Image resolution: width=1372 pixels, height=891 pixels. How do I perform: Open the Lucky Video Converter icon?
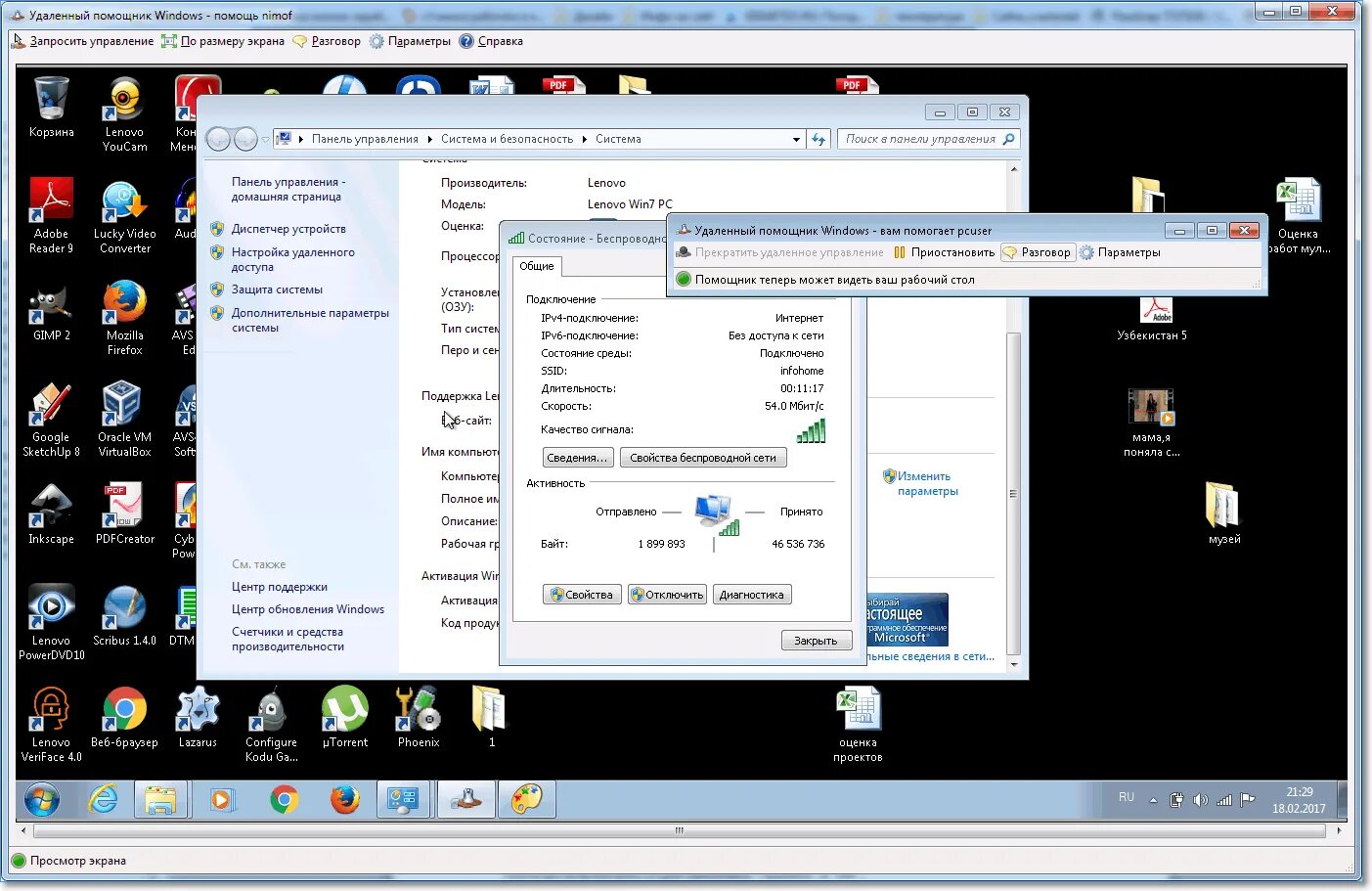click(124, 216)
